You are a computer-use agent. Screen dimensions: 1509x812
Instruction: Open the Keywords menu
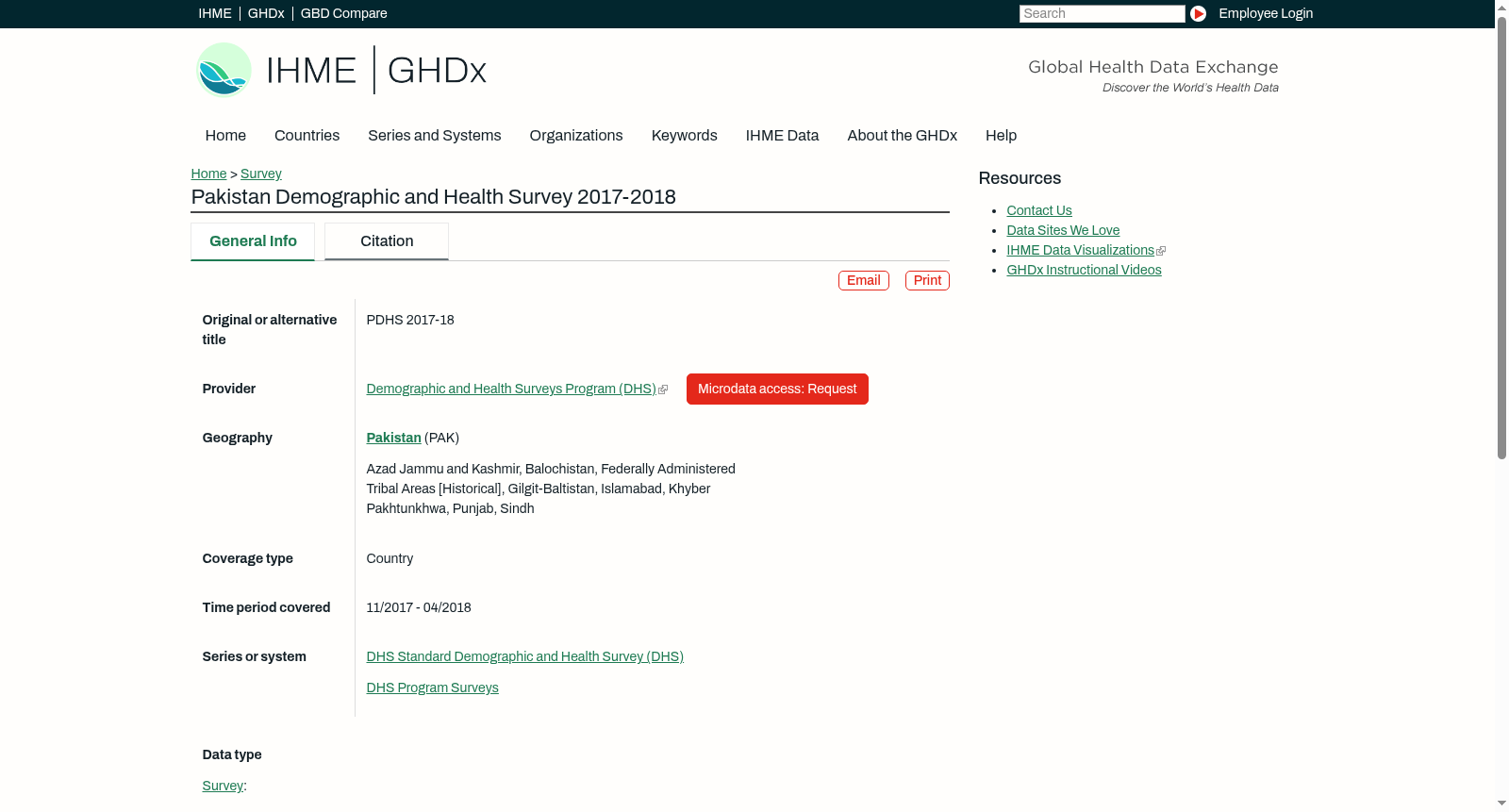pos(685,136)
